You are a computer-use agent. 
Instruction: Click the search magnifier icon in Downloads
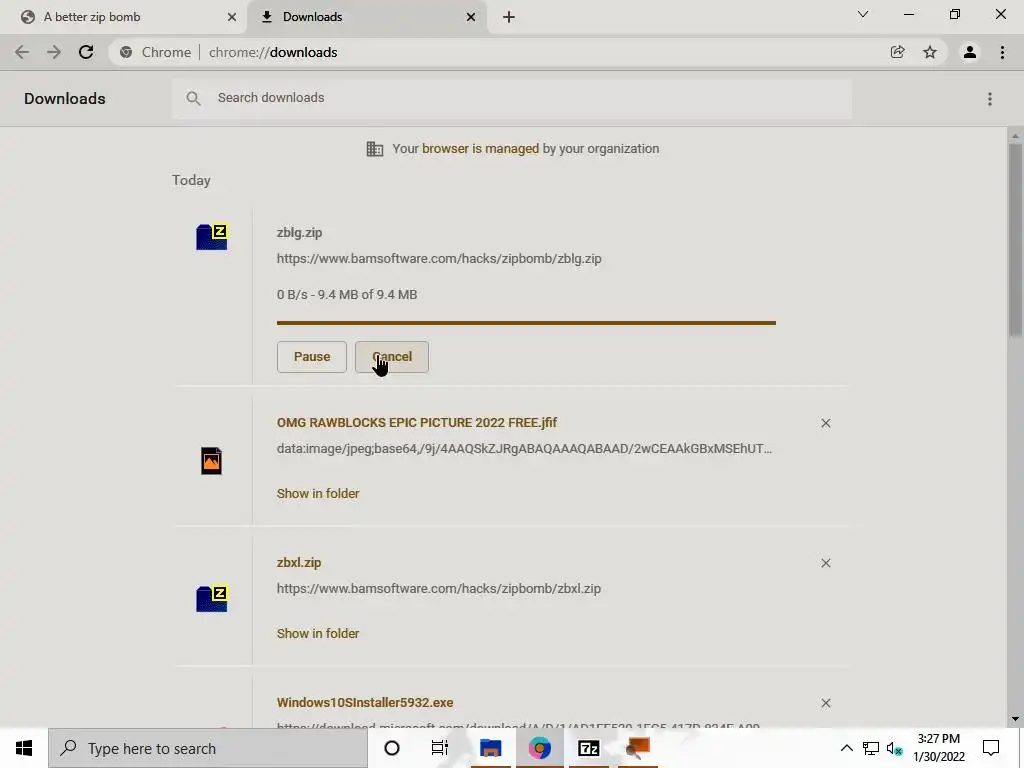point(193,98)
